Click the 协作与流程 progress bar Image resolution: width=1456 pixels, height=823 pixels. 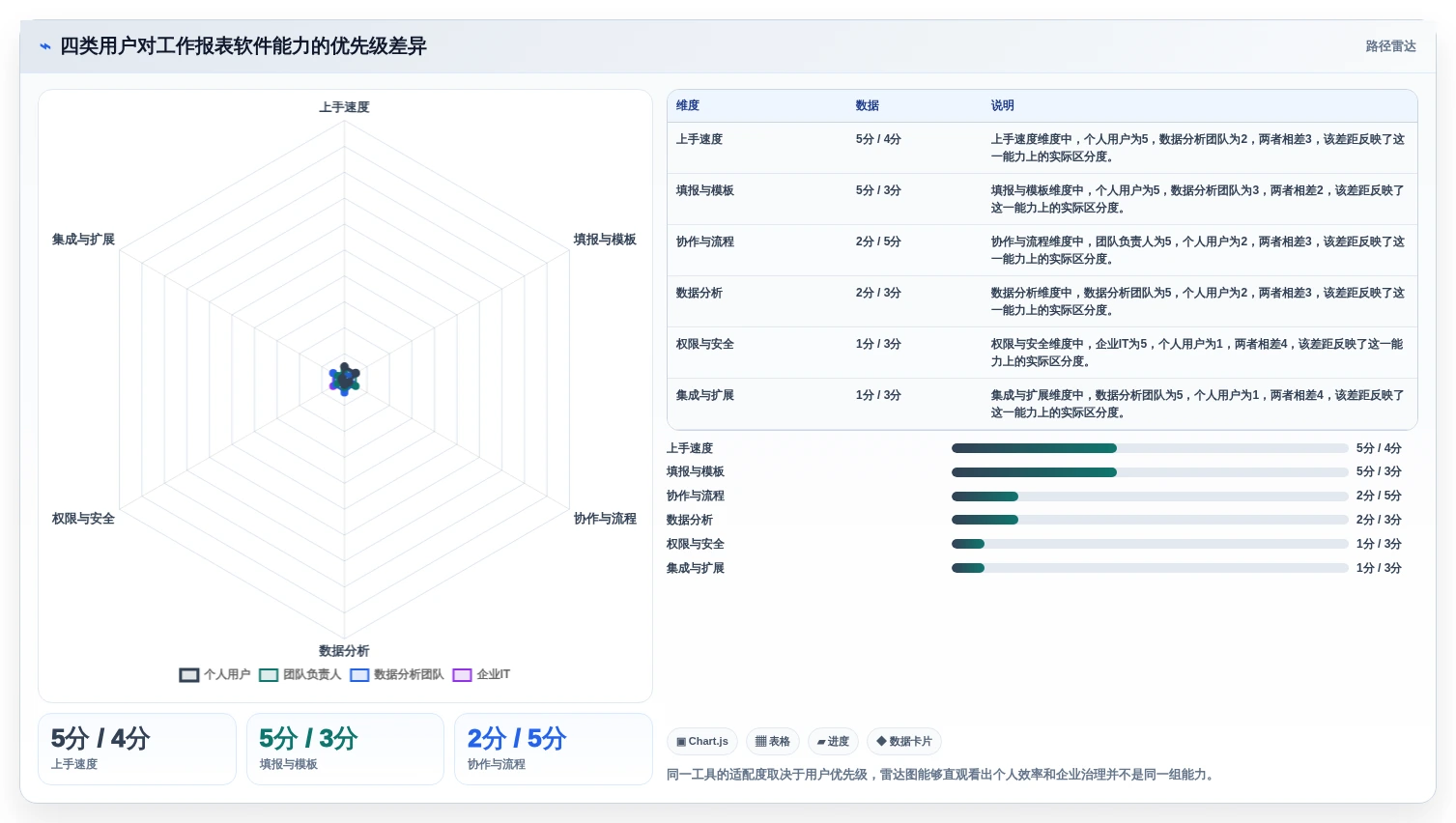[1150, 497]
